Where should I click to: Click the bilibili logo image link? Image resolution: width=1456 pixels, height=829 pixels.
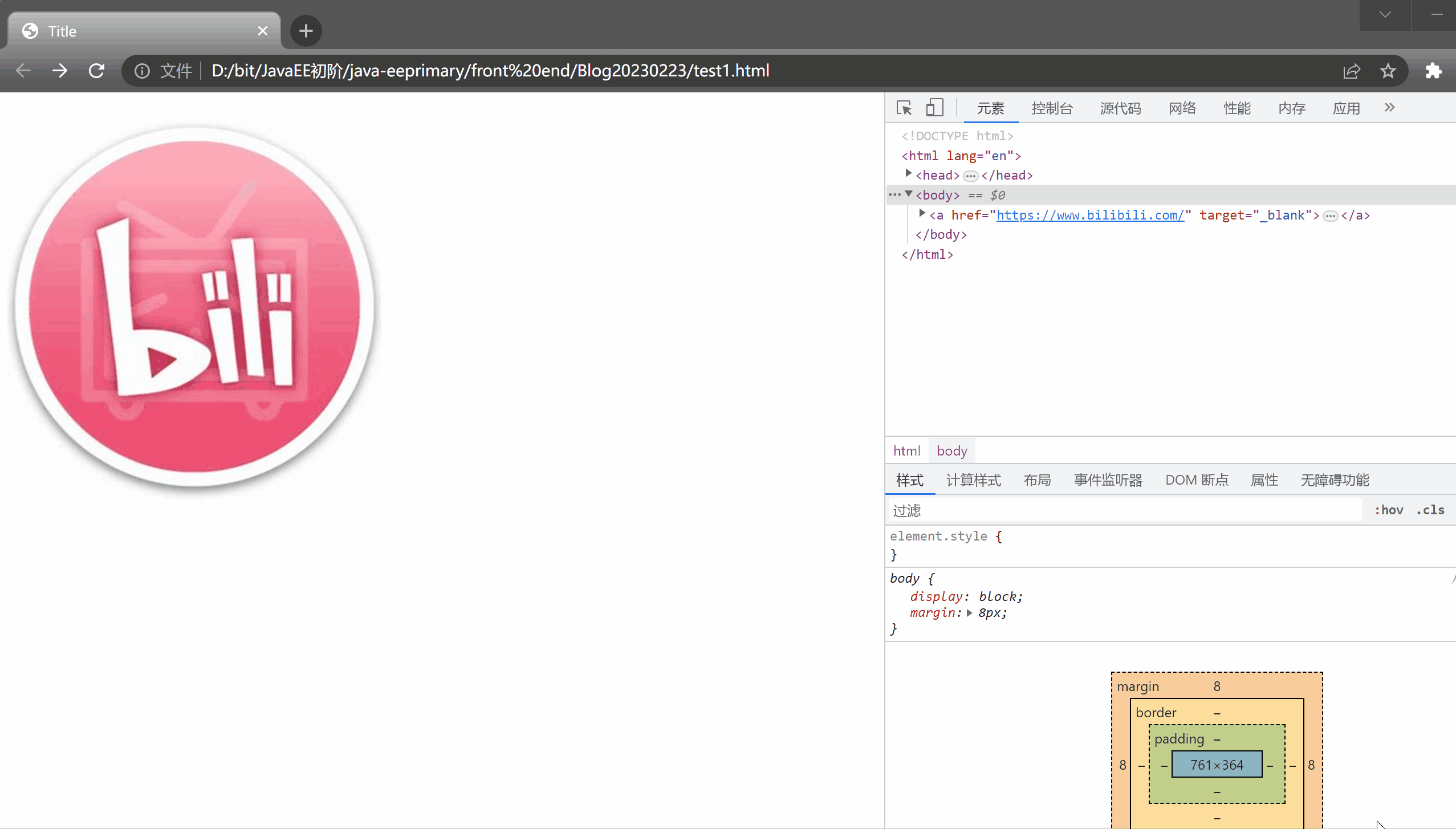[x=194, y=307]
